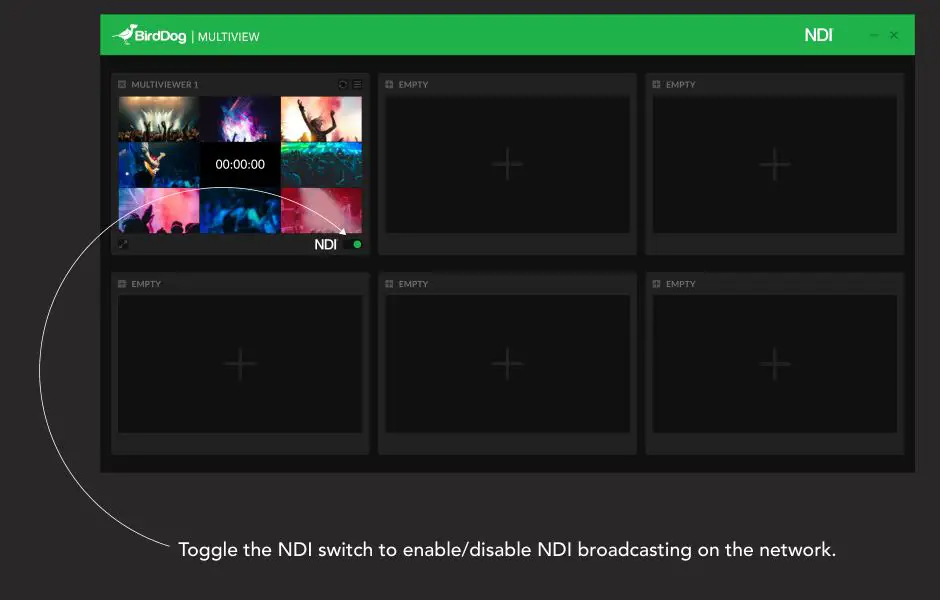
Task: Open the add-source plus in the bottom-middle EMPTY panel
Action: tap(507, 364)
